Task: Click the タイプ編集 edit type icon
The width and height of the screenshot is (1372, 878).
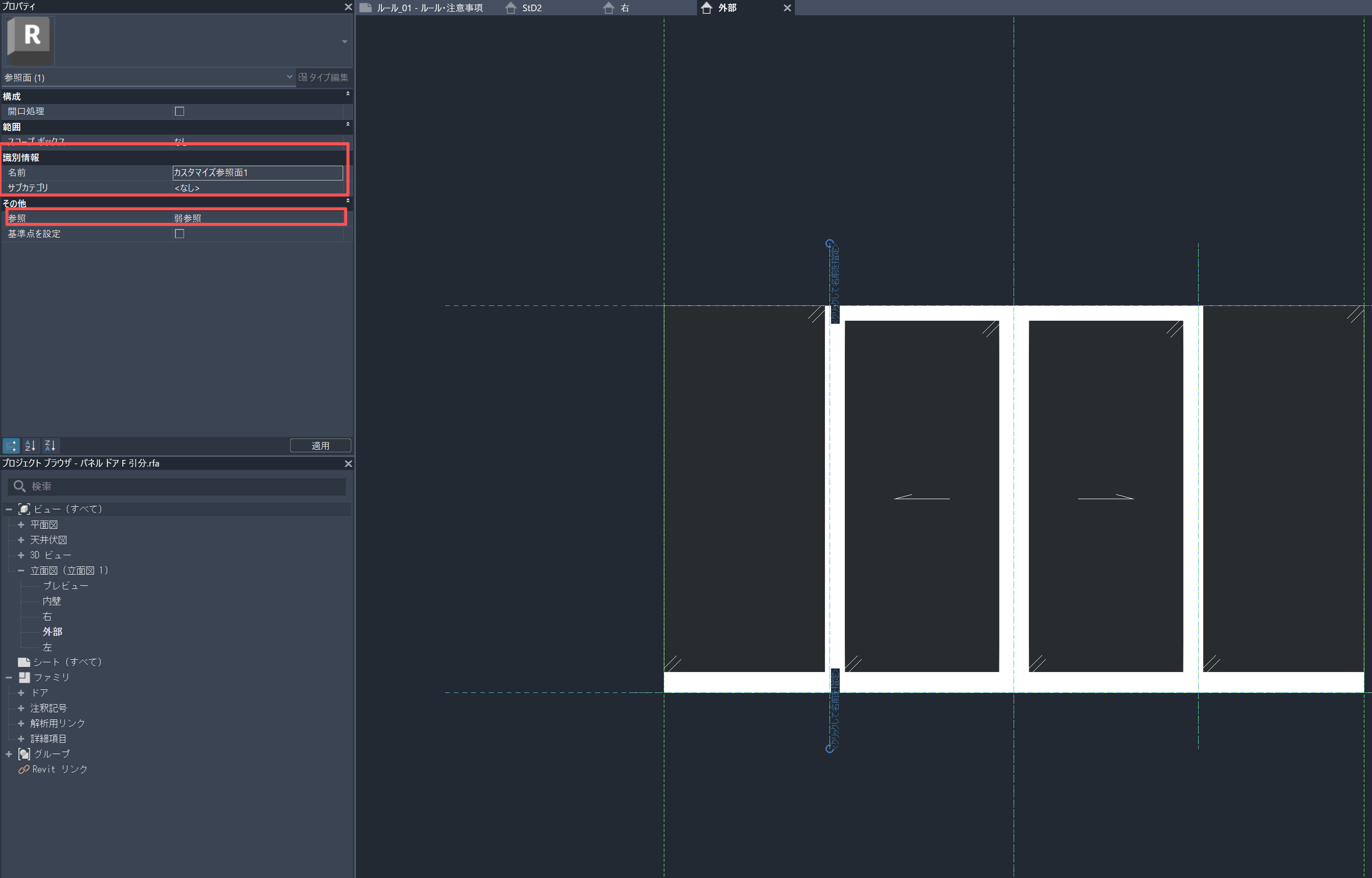Action: point(303,77)
